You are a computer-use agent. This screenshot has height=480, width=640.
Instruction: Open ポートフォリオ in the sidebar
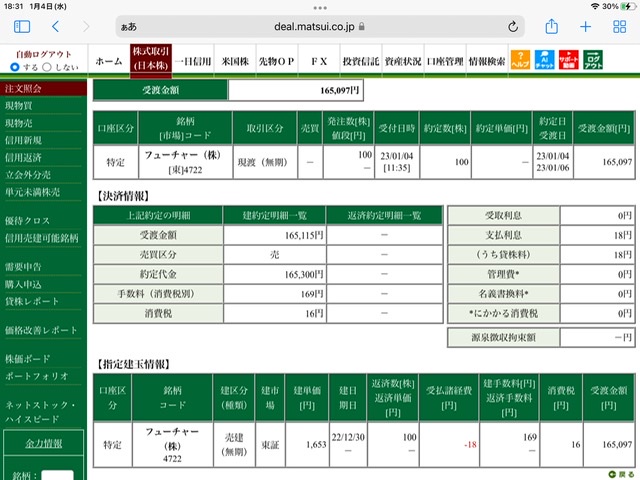(37, 376)
